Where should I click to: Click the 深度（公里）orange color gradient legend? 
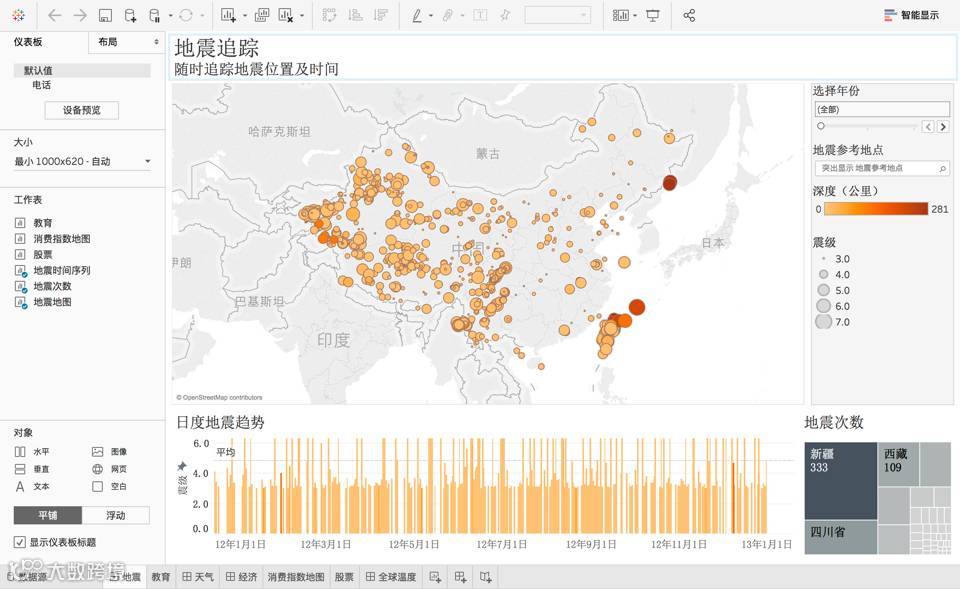876,209
